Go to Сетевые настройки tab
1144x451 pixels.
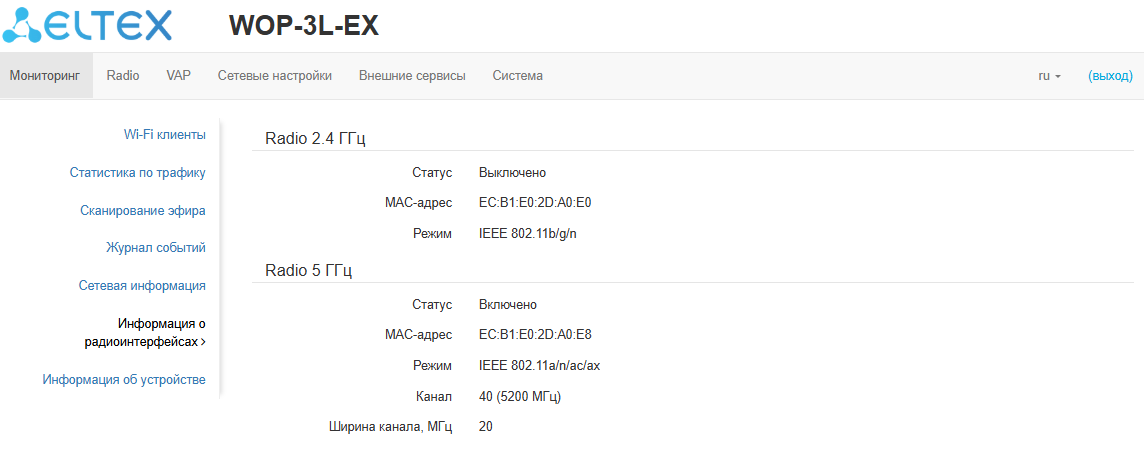(275, 76)
